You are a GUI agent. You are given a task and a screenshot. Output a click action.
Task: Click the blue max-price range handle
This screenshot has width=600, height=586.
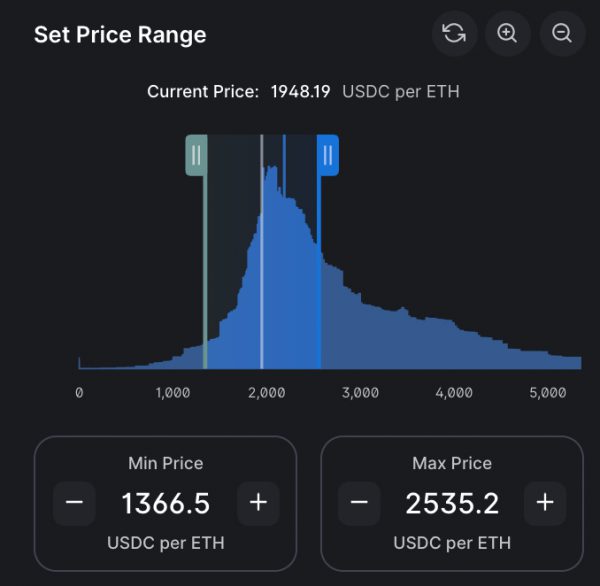(327, 155)
